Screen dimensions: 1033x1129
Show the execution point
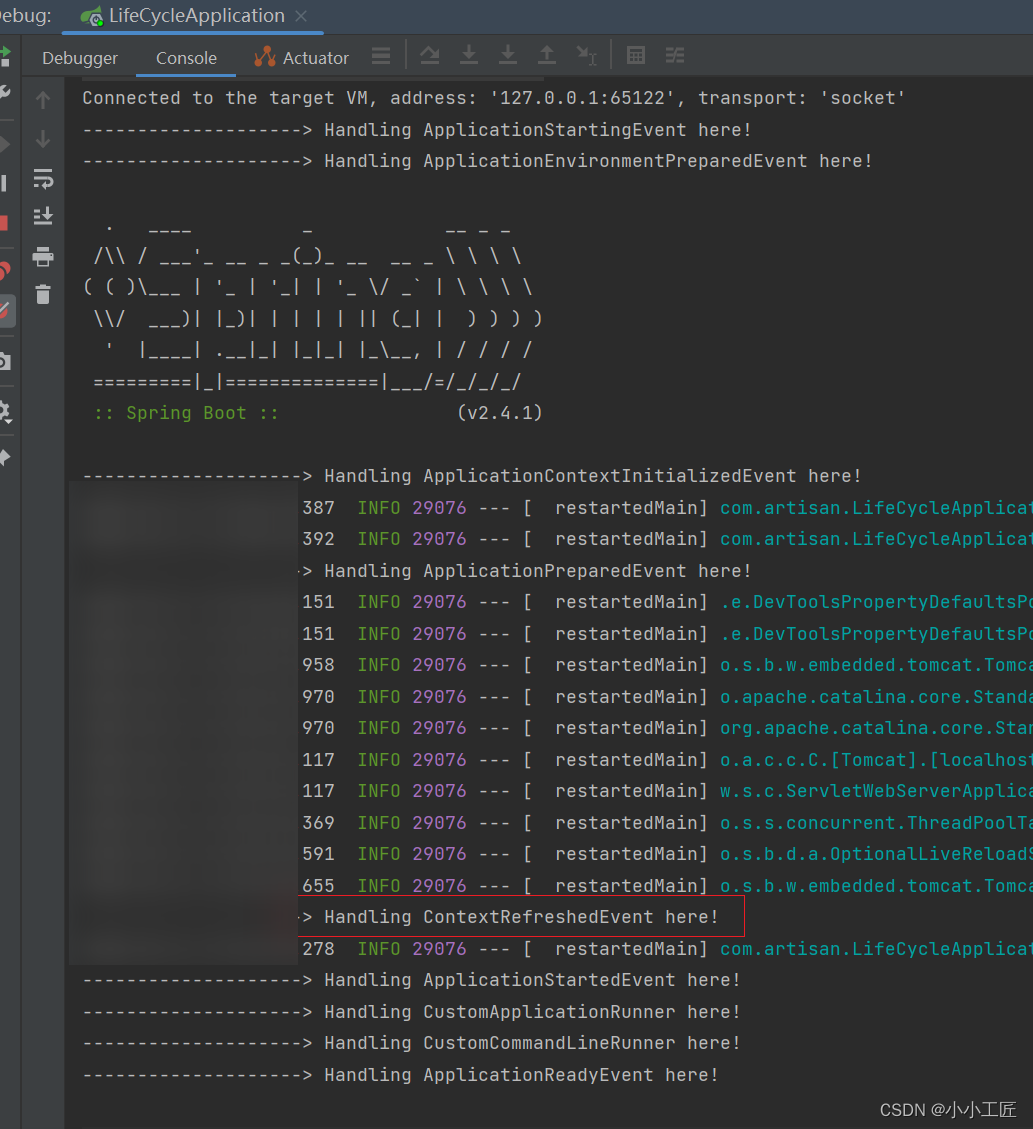coord(382,56)
